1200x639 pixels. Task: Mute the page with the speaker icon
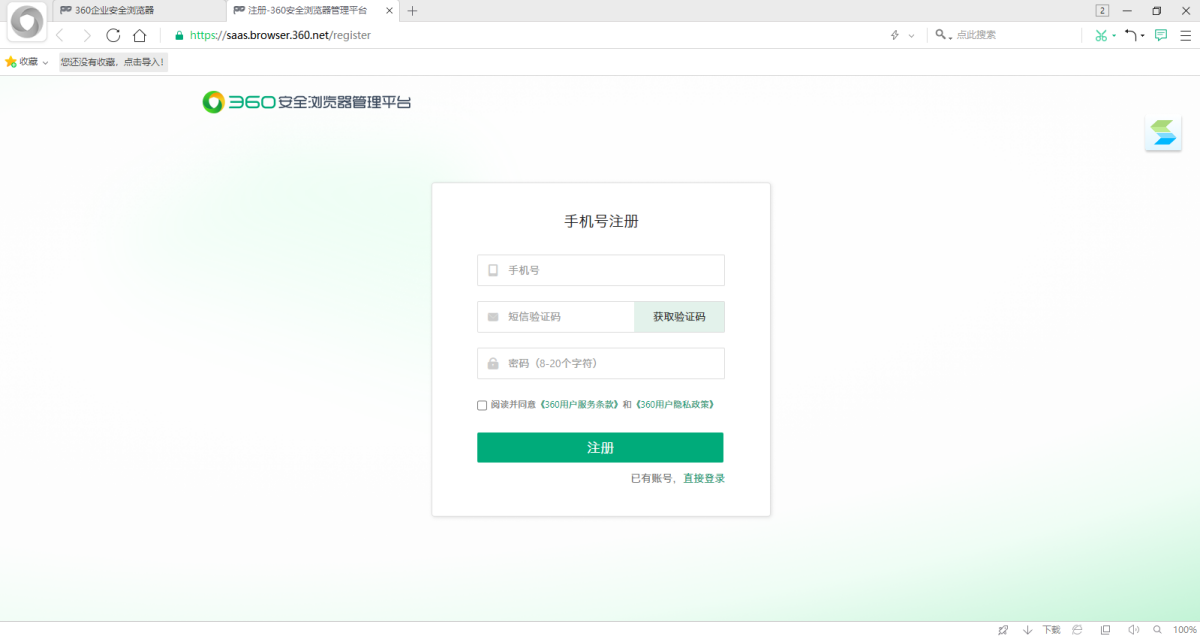1134,629
